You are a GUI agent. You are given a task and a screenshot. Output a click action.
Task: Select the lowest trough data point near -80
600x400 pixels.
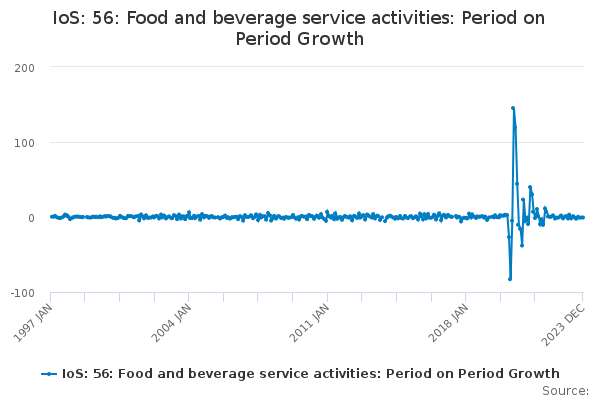510,279
